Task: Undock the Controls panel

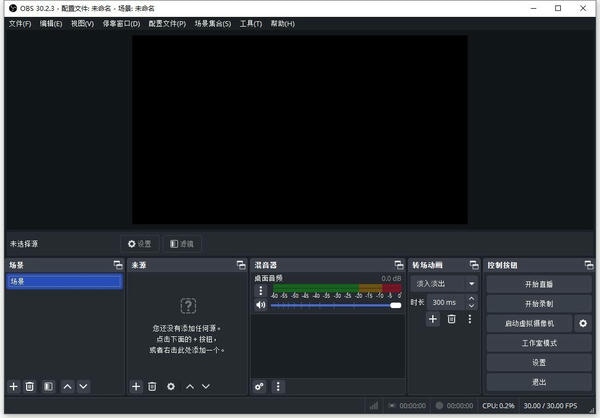Action: coord(589,265)
